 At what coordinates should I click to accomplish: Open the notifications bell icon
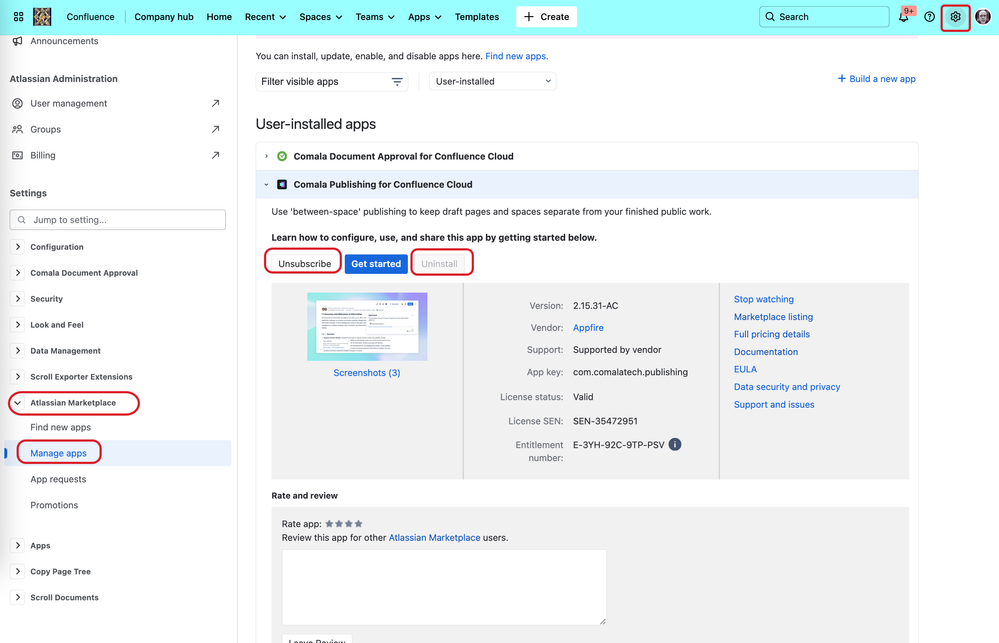coord(903,17)
